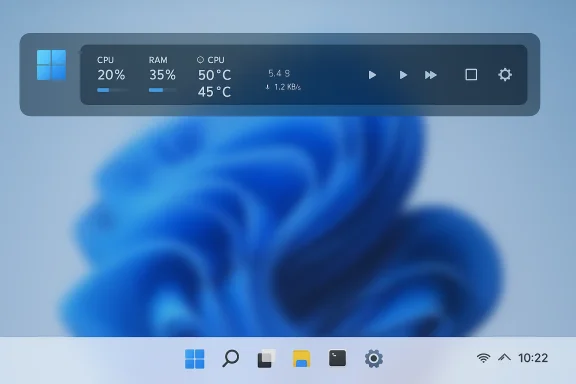
Task: Click the 45°C temperature reading
Action: 215,92
